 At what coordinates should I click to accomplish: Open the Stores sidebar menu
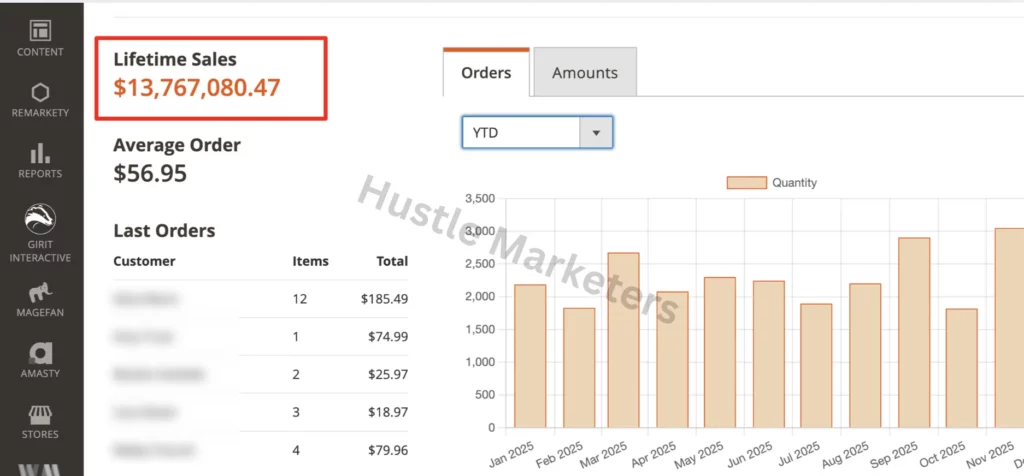coord(40,421)
